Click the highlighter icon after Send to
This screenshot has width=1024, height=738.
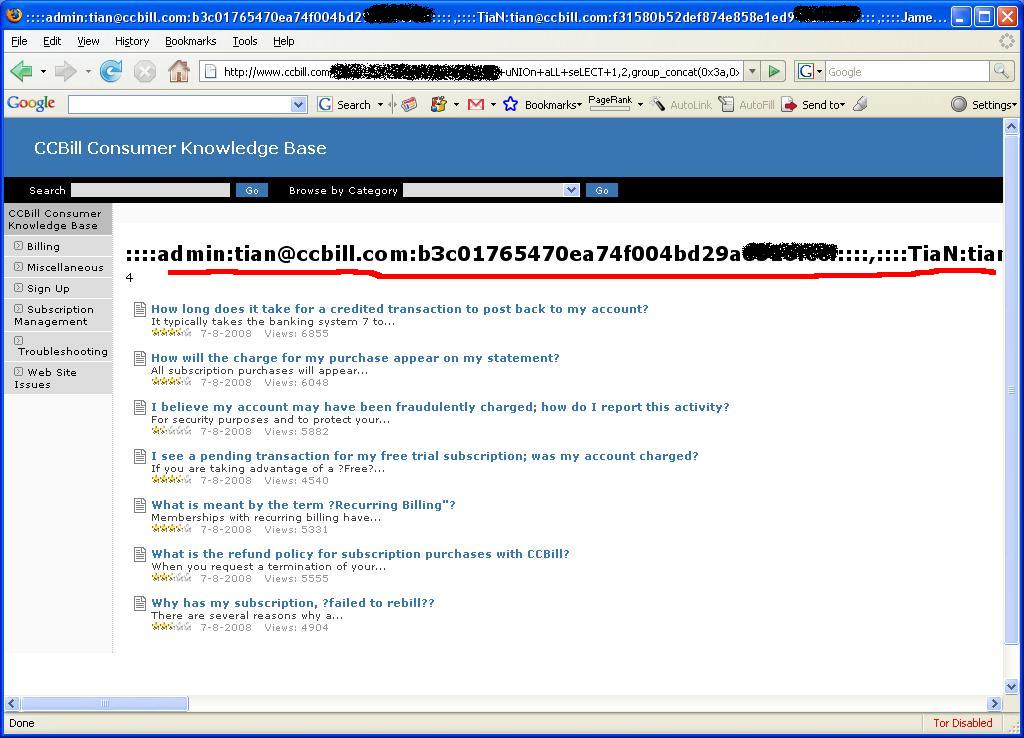[x=860, y=104]
